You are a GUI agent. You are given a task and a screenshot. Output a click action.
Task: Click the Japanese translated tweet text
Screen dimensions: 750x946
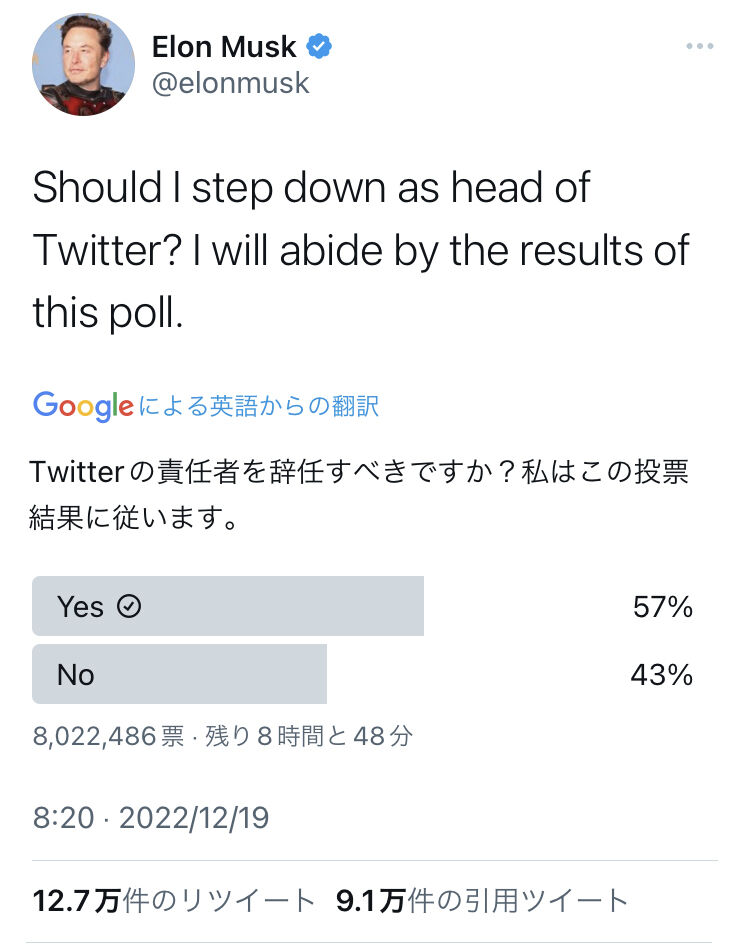click(360, 495)
